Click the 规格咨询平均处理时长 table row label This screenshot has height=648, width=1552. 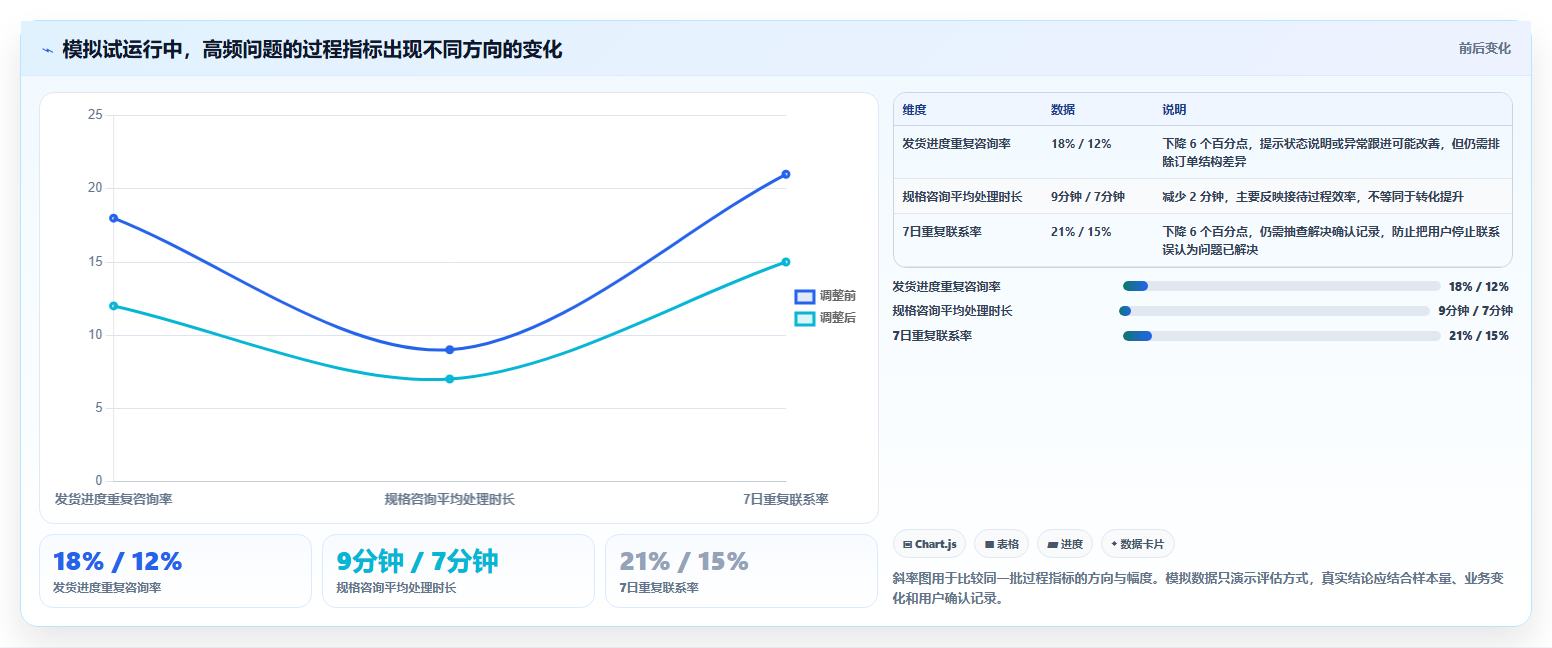(962, 197)
